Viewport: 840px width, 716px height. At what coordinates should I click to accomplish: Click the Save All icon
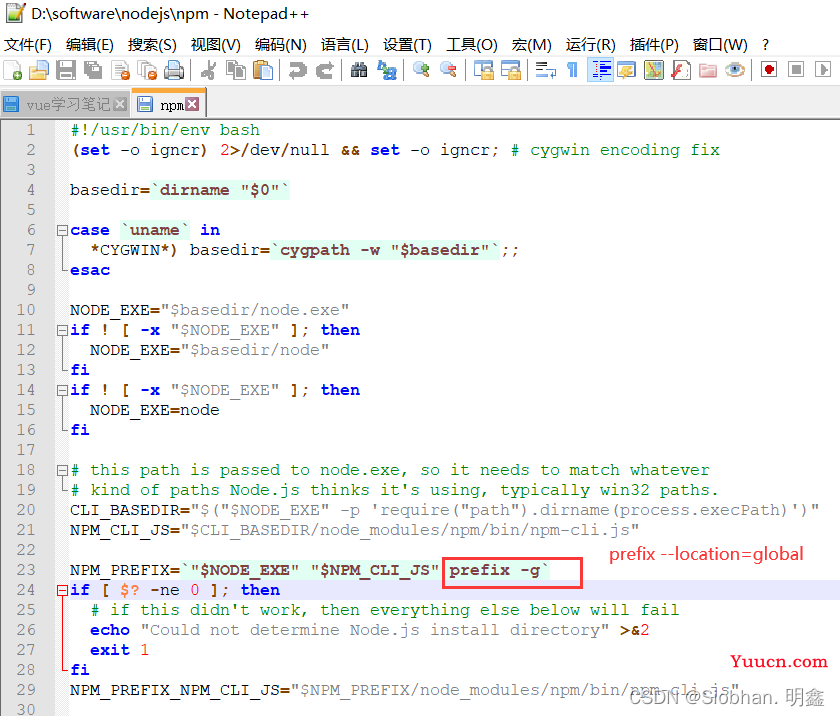pyautogui.click(x=93, y=70)
